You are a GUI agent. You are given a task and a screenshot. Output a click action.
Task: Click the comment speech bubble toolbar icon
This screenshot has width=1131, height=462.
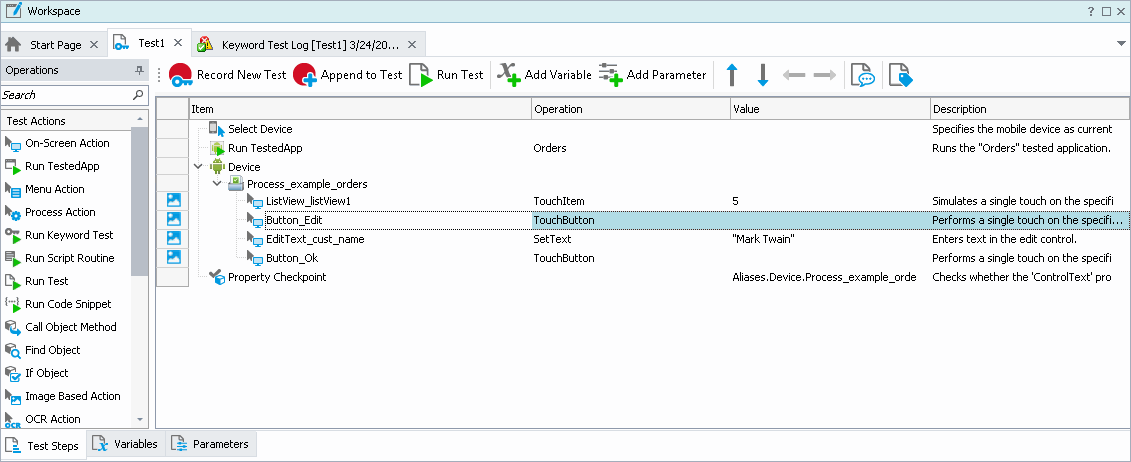point(862,75)
